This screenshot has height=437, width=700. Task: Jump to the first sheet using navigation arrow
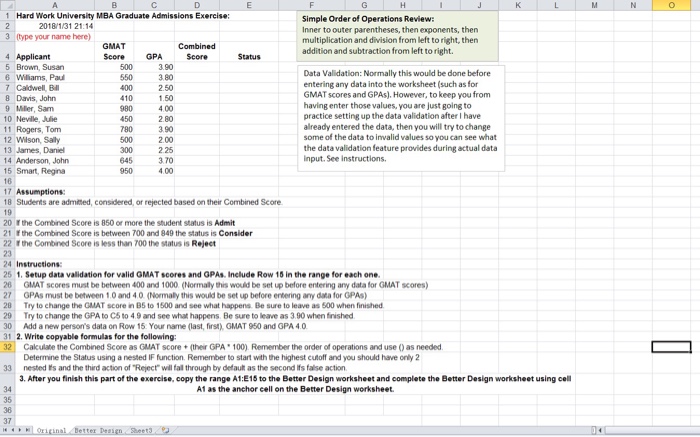pos(6,430)
